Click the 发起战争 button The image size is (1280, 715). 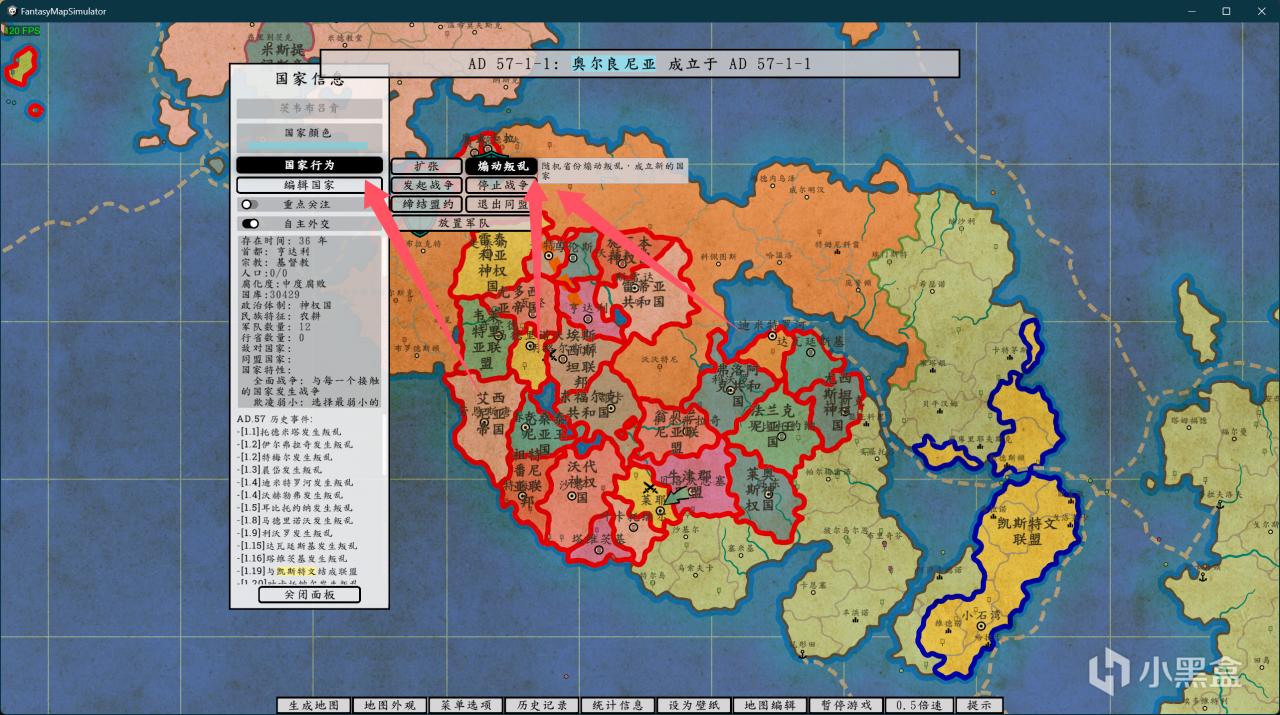click(x=427, y=185)
